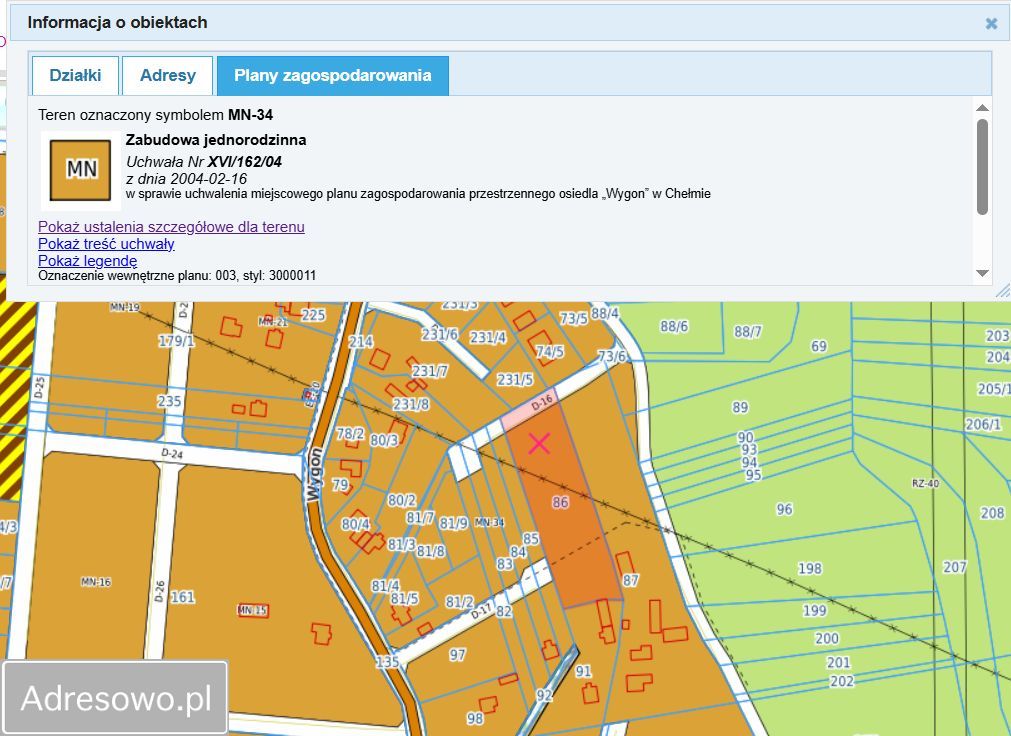
Task: Click the MN-16 zone label
Action: coord(96,582)
